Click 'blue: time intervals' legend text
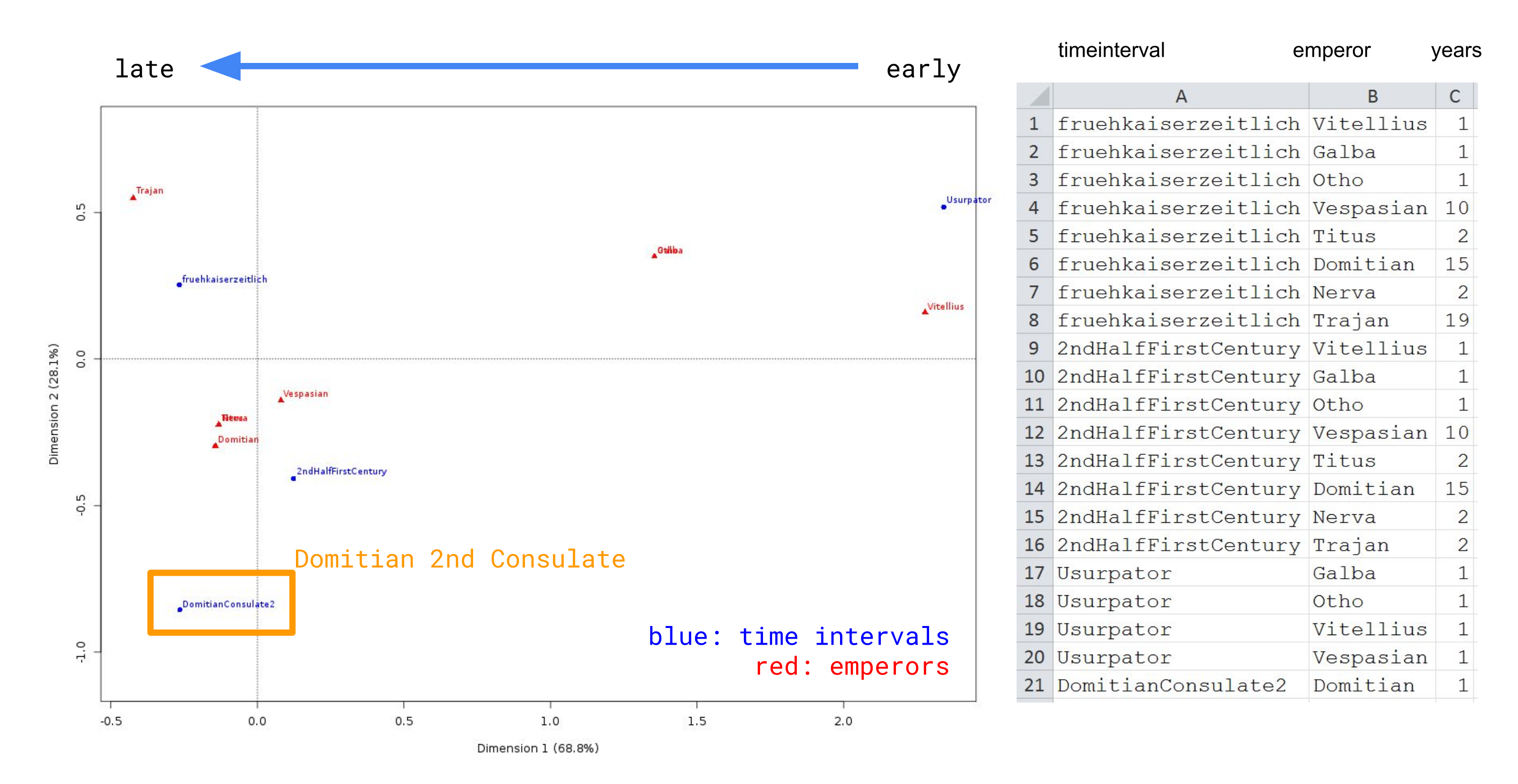The image size is (1518, 784). pyautogui.click(x=799, y=637)
